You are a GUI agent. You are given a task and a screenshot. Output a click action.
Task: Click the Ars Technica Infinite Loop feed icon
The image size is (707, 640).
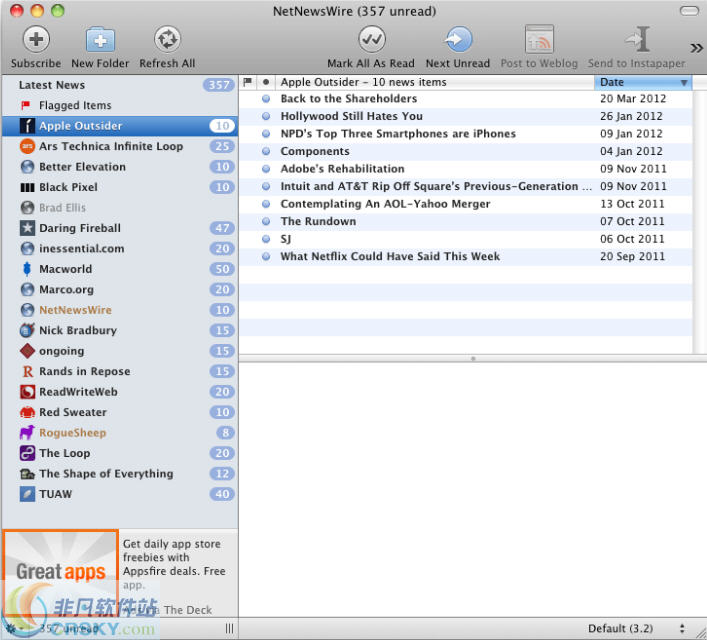(28, 146)
